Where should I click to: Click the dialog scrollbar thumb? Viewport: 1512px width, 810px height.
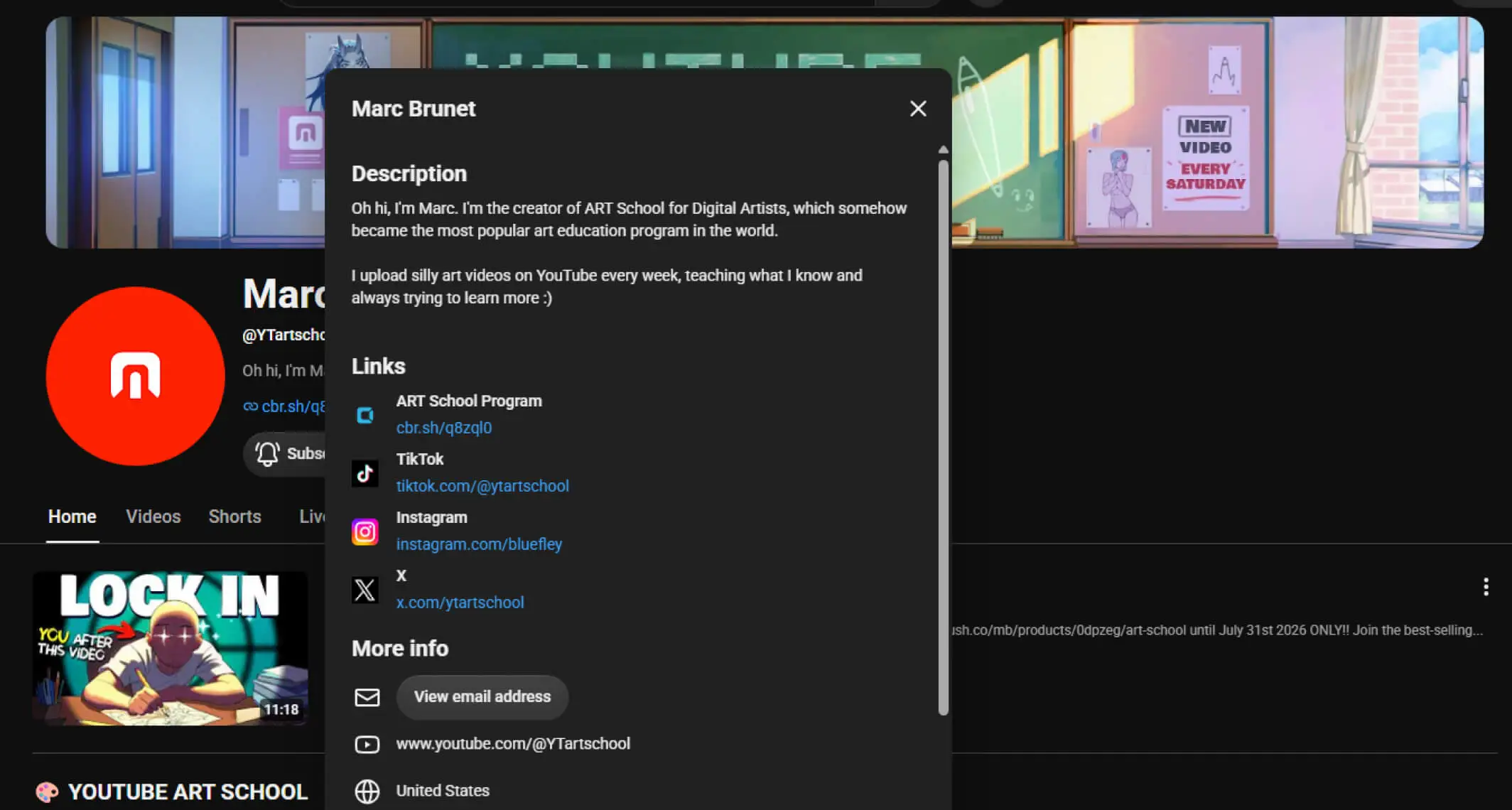click(x=944, y=437)
